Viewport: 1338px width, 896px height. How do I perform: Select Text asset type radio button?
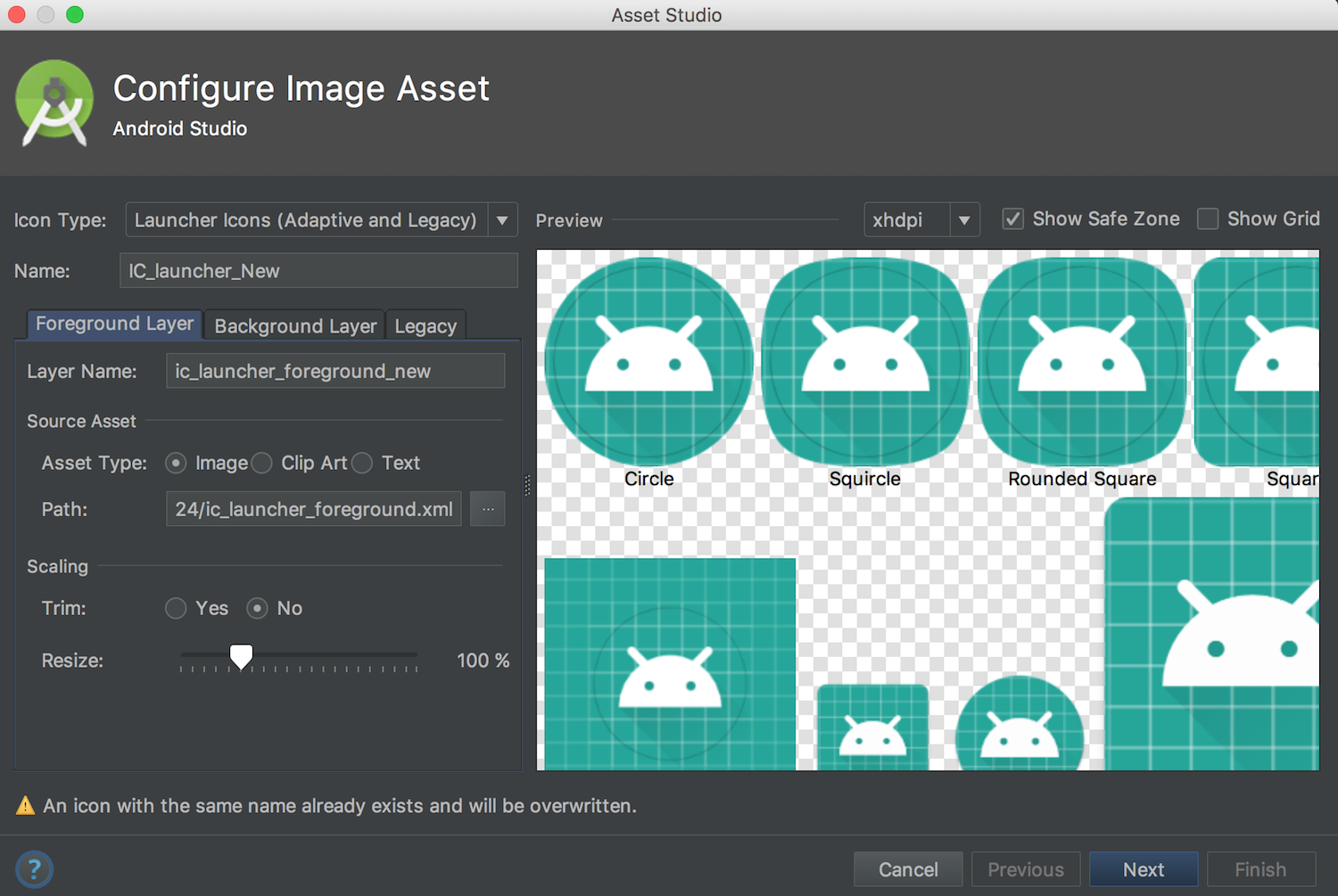(x=362, y=463)
